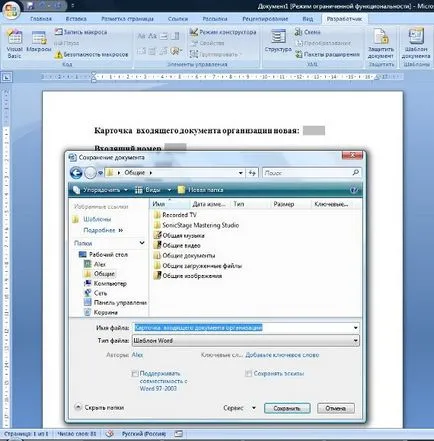Click author name Alex link
The height and width of the screenshot is (441, 434).
[137, 355]
